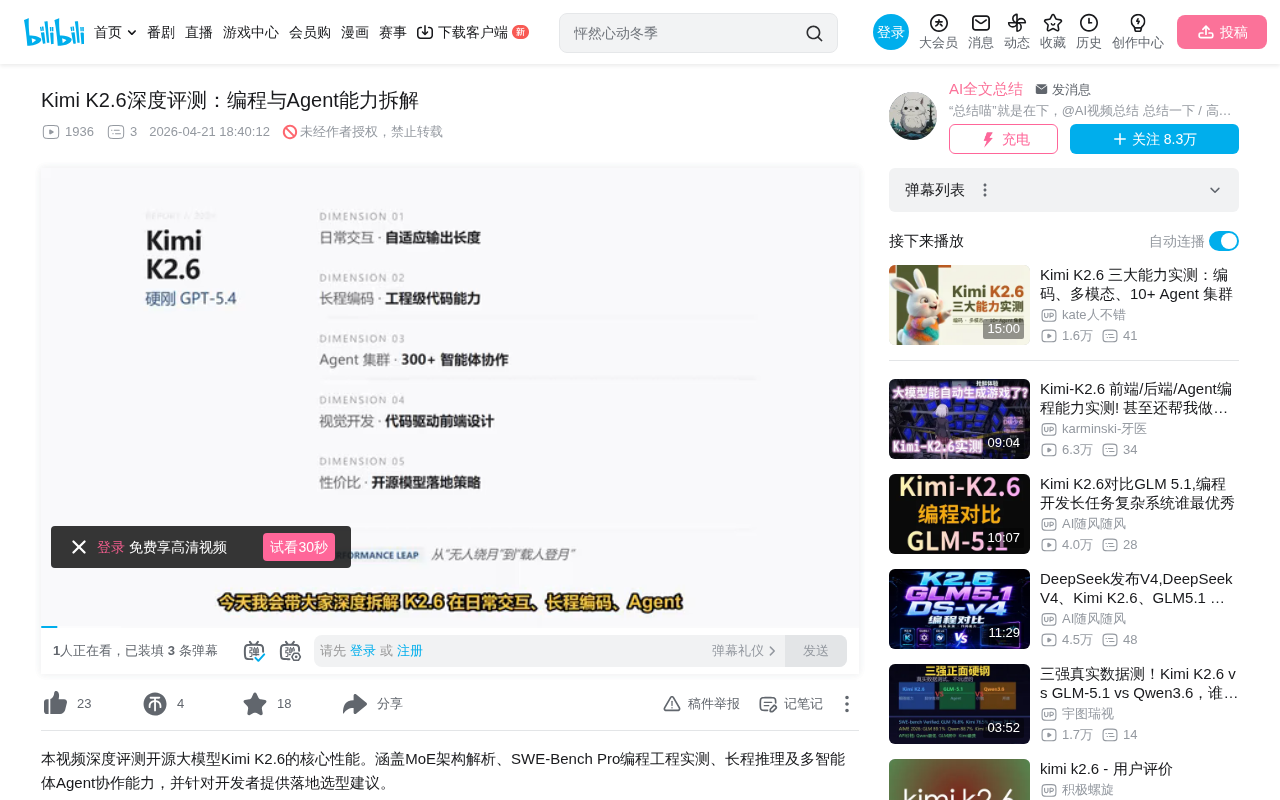
Task: Open 弹幕列表 options dots
Action: tap(985, 190)
